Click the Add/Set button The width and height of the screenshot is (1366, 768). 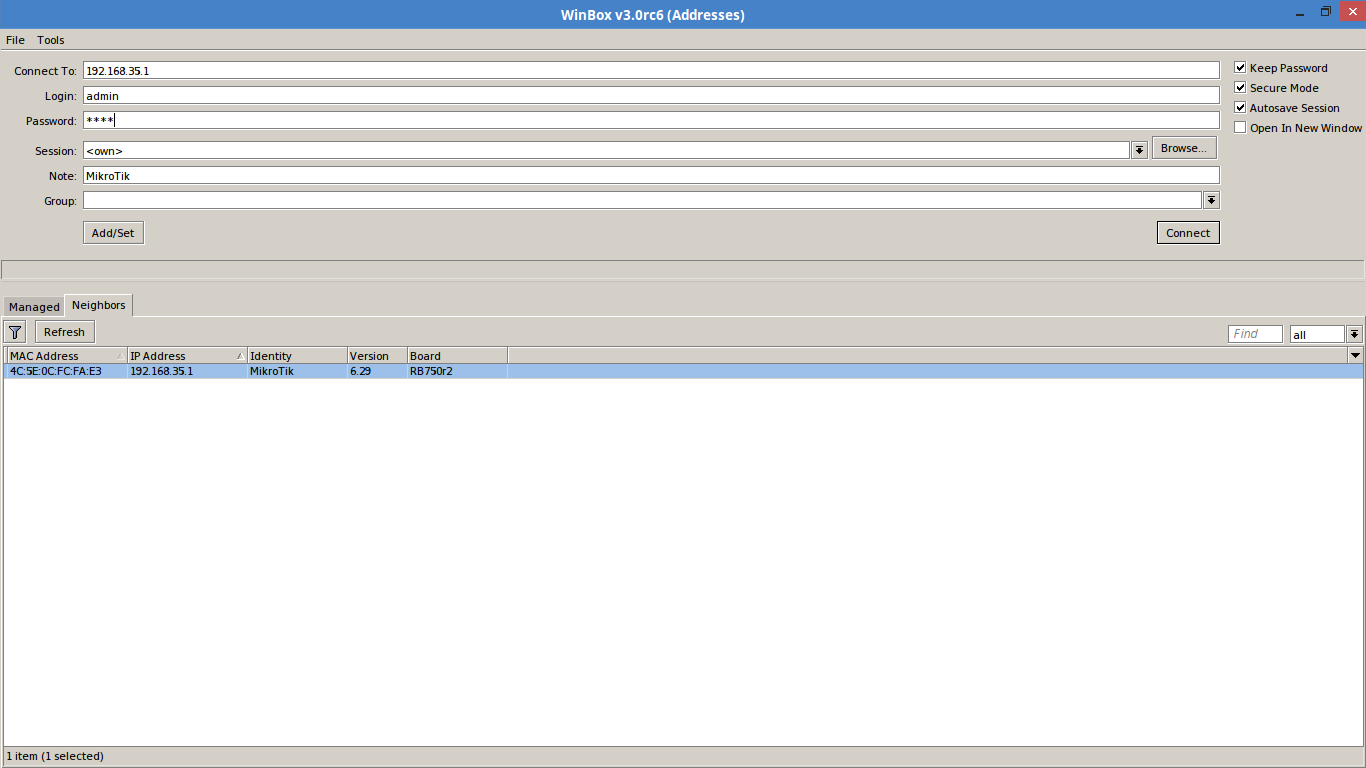113,233
